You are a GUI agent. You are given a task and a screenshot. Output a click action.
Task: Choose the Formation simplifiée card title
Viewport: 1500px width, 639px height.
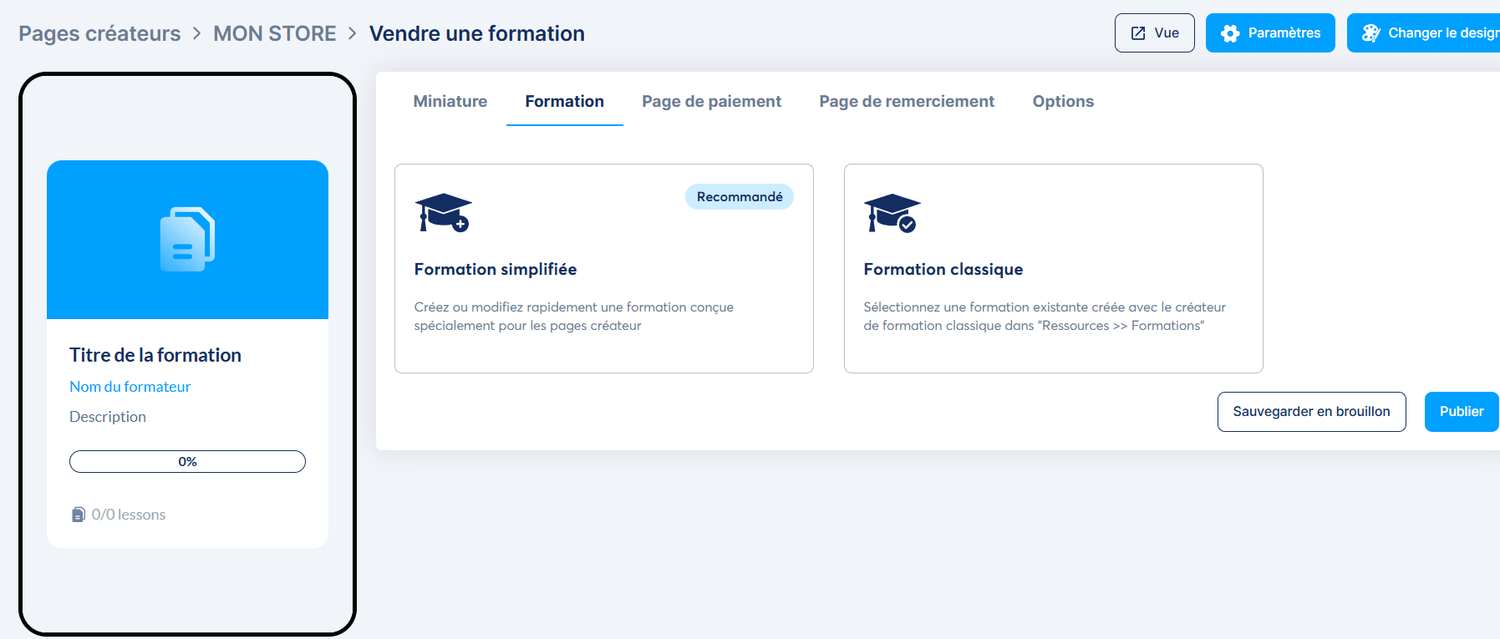(x=495, y=269)
